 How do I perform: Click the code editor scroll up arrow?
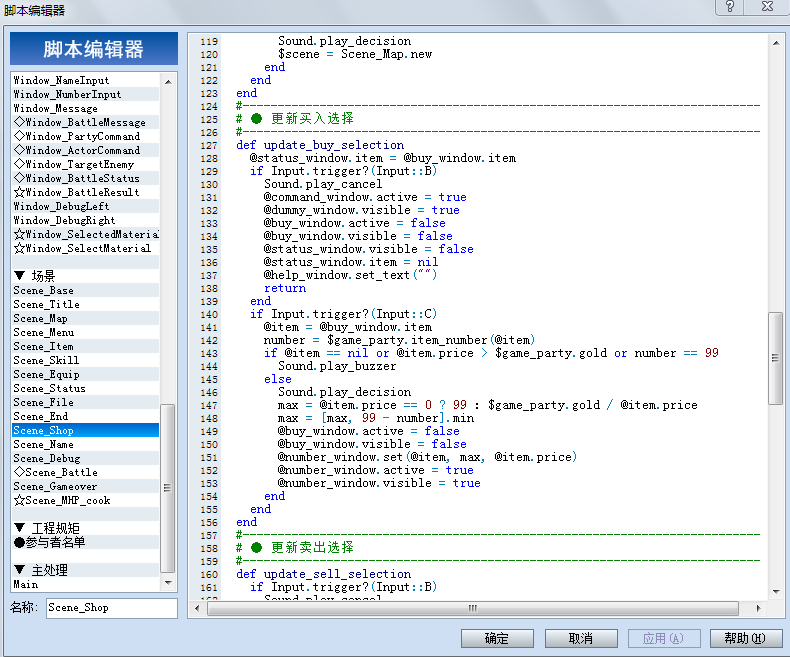pyautogui.click(x=776, y=43)
